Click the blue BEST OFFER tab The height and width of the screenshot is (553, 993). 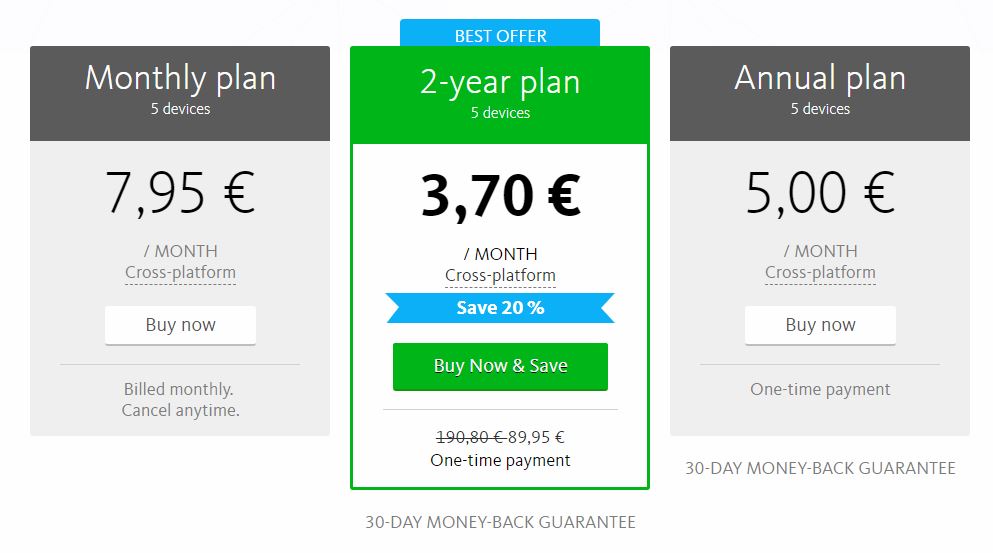(500, 33)
